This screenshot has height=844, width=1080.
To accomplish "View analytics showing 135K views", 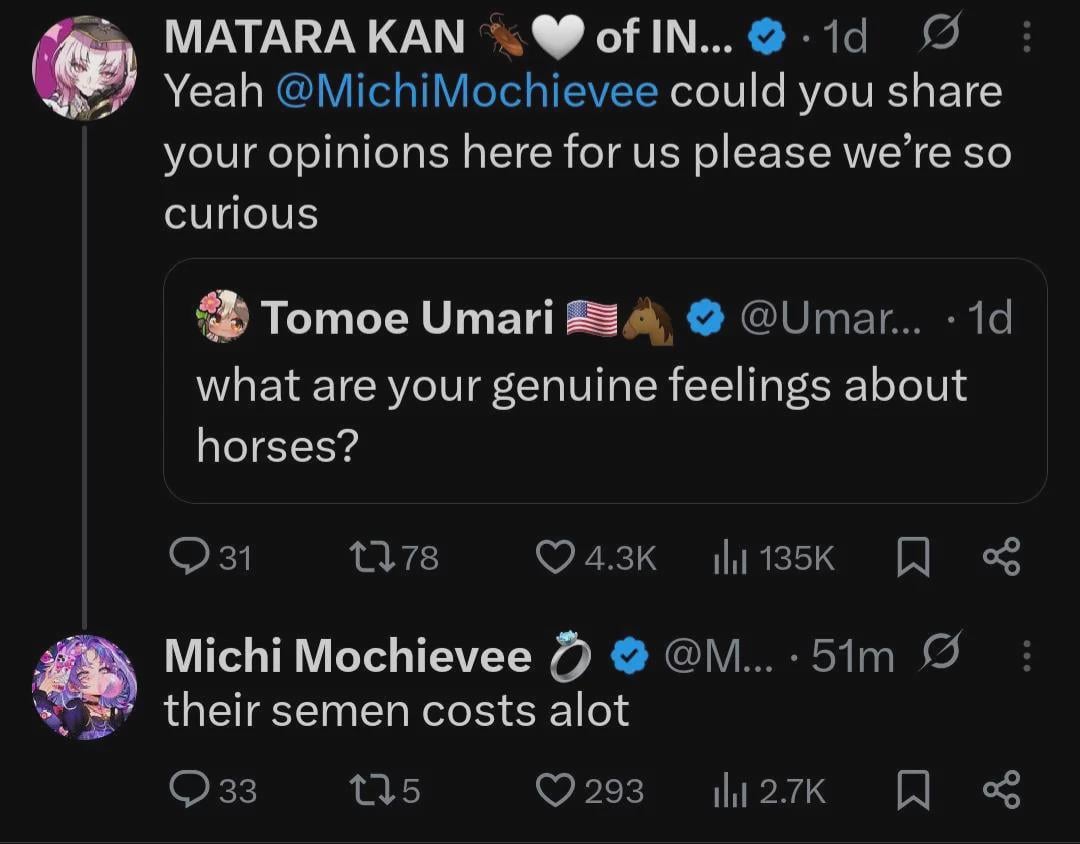I will tap(727, 557).
